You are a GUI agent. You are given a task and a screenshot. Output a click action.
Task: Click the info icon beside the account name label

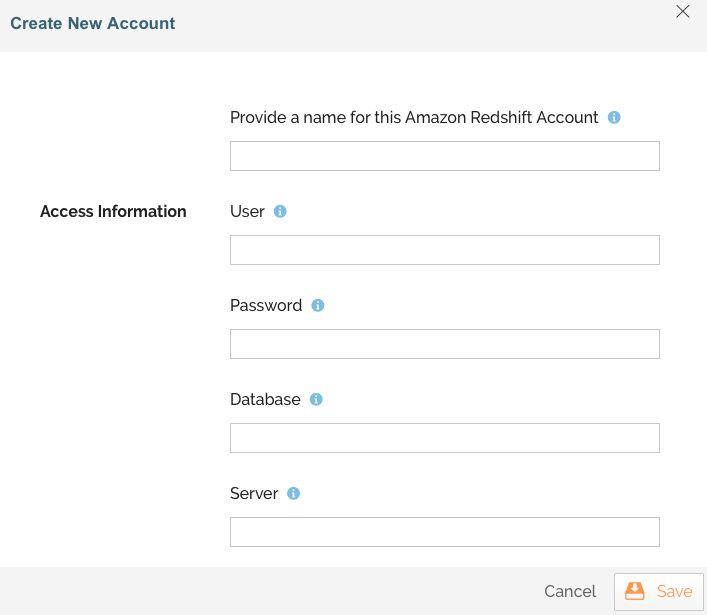click(614, 117)
